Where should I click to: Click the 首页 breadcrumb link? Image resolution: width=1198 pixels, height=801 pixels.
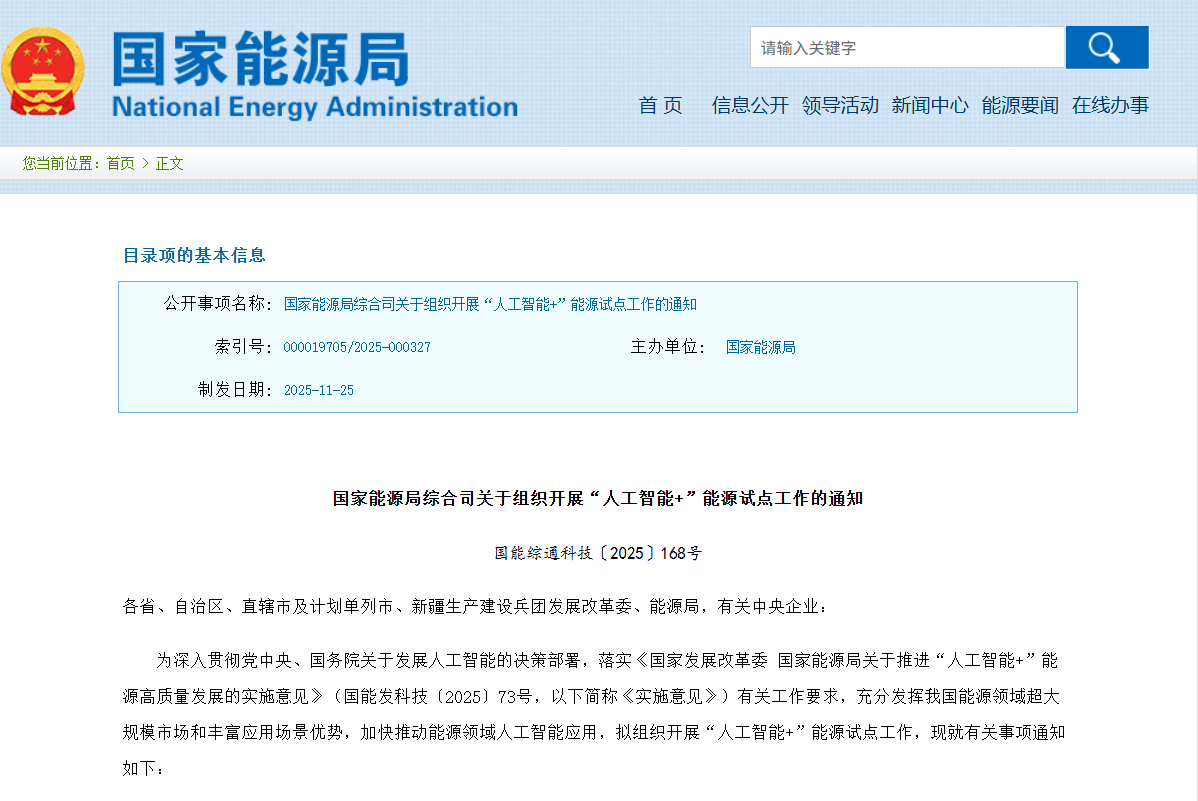tap(120, 163)
